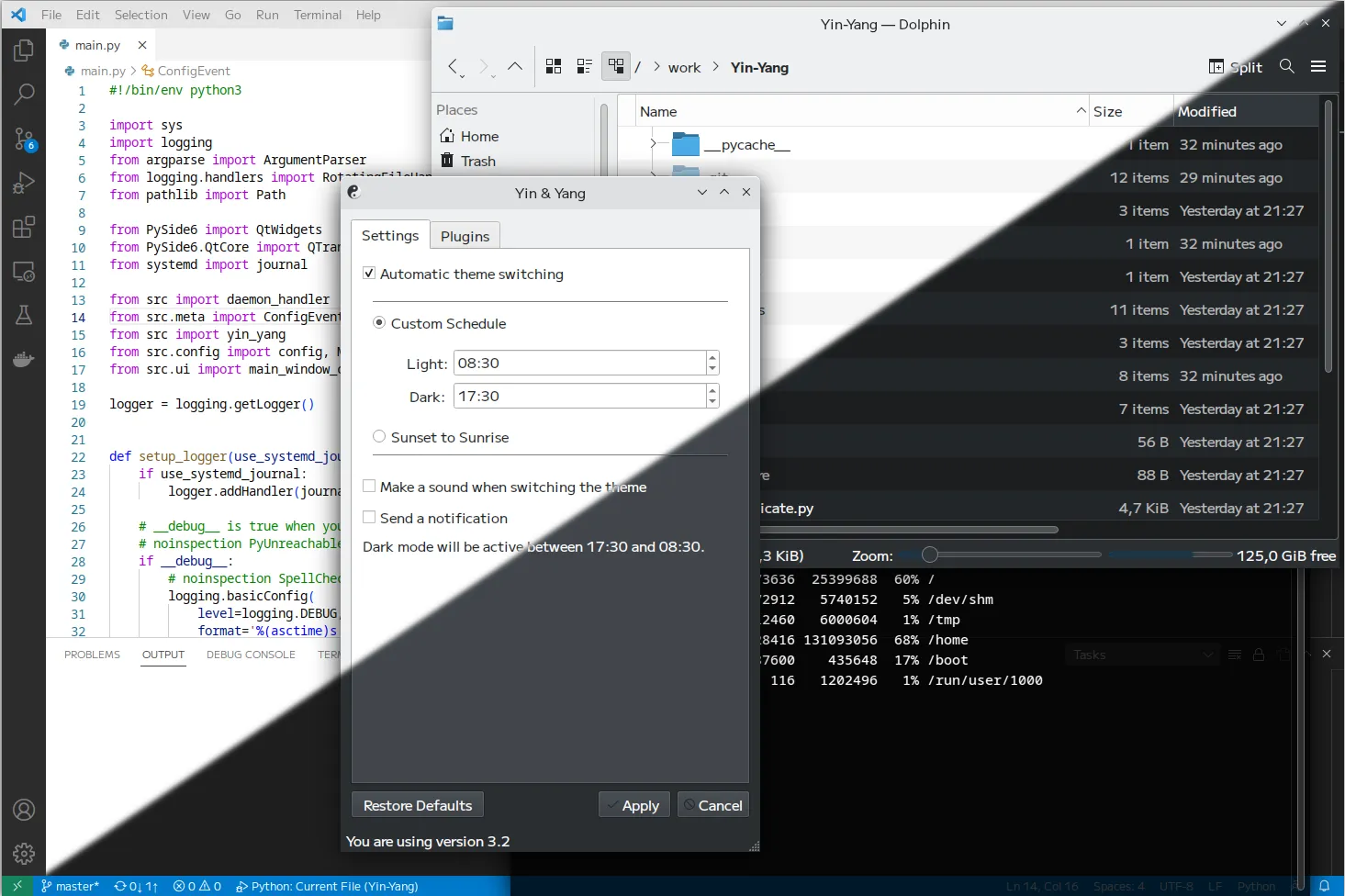Open the back button history dropdown

[x=462, y=75]
